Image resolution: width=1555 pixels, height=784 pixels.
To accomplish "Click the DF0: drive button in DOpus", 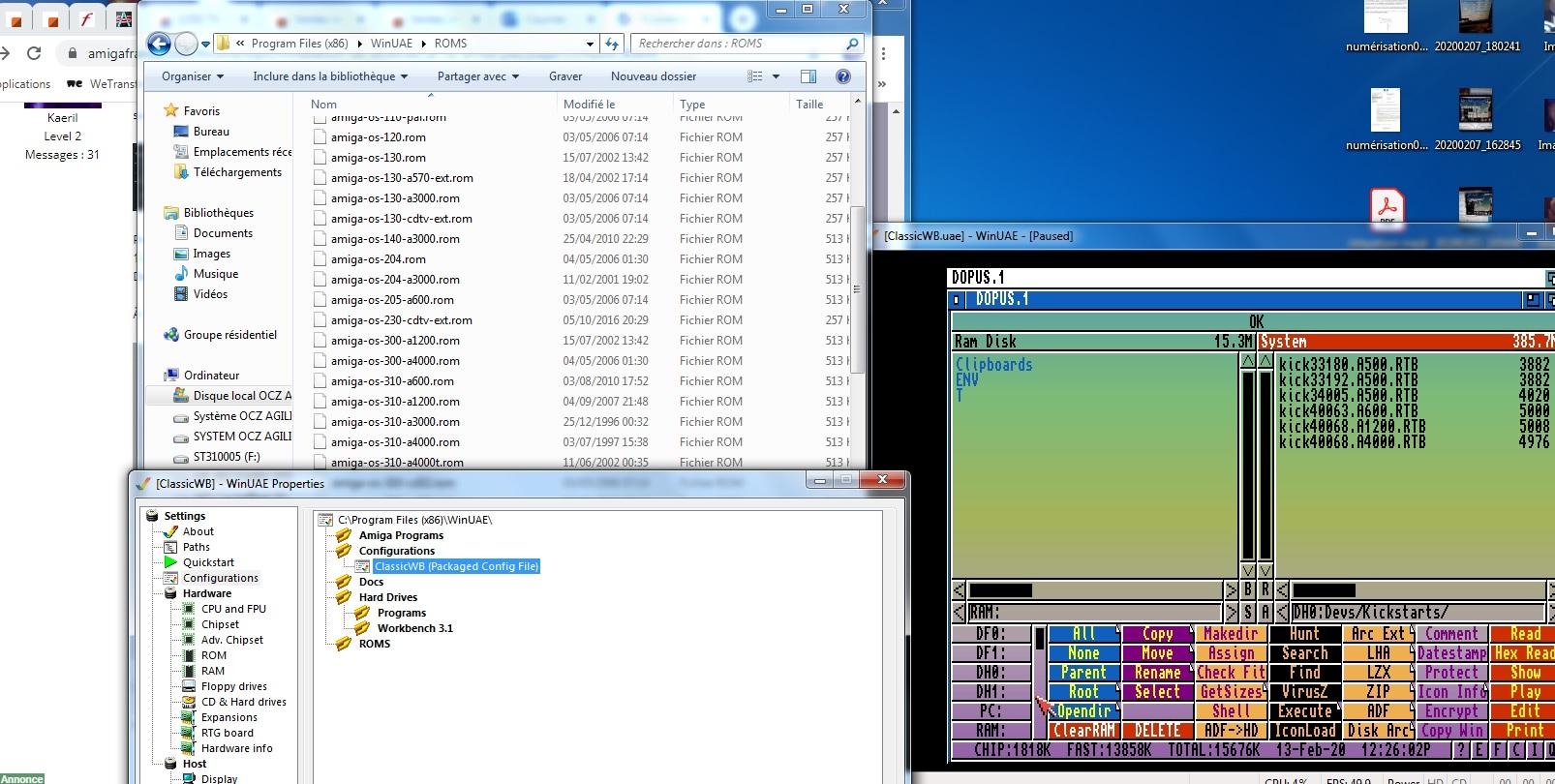I will (991, 634).
